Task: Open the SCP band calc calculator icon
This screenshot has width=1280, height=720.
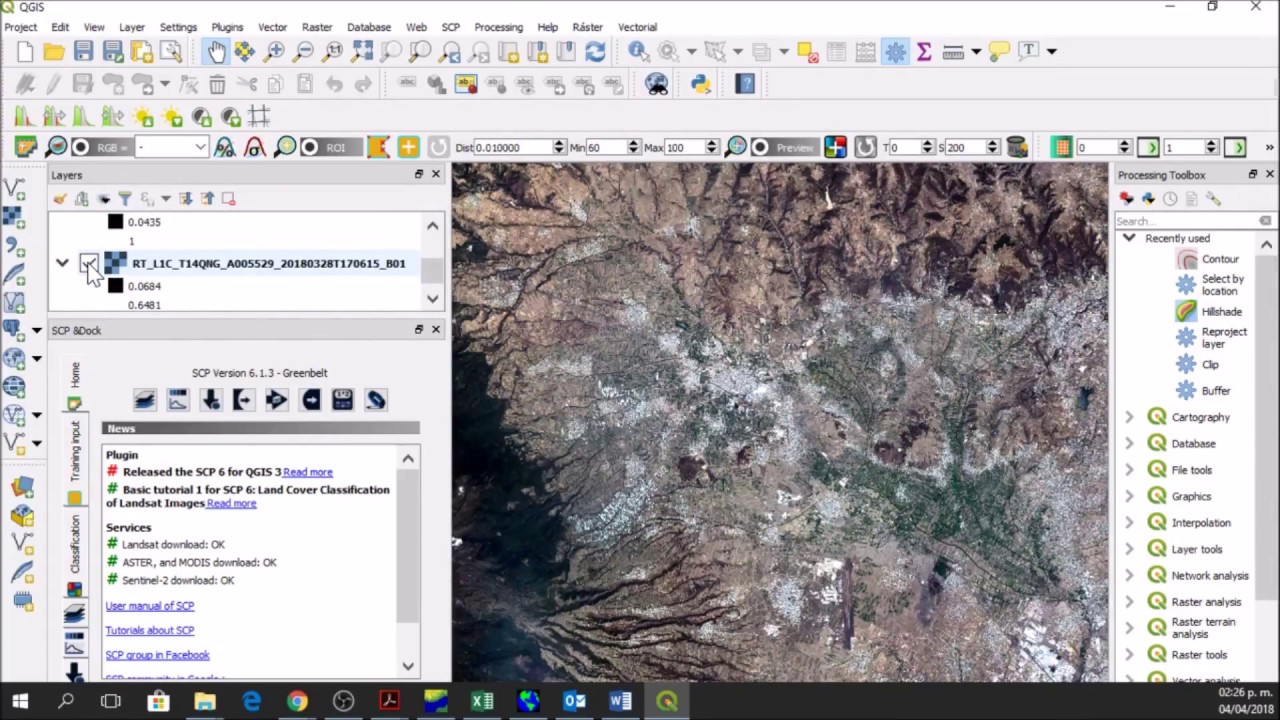Action: click(x=342, y=401)
